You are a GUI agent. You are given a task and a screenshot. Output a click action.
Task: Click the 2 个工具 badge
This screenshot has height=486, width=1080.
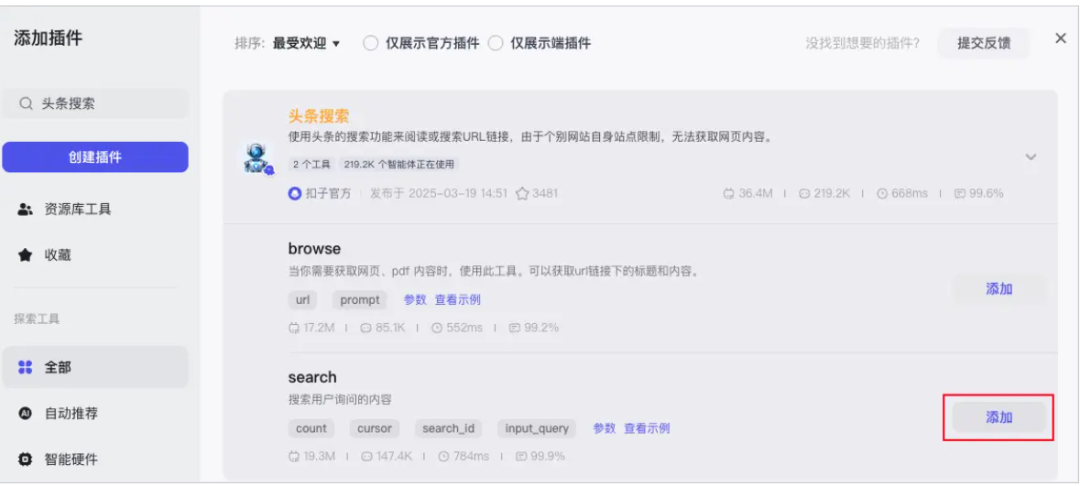pos(311,165)
